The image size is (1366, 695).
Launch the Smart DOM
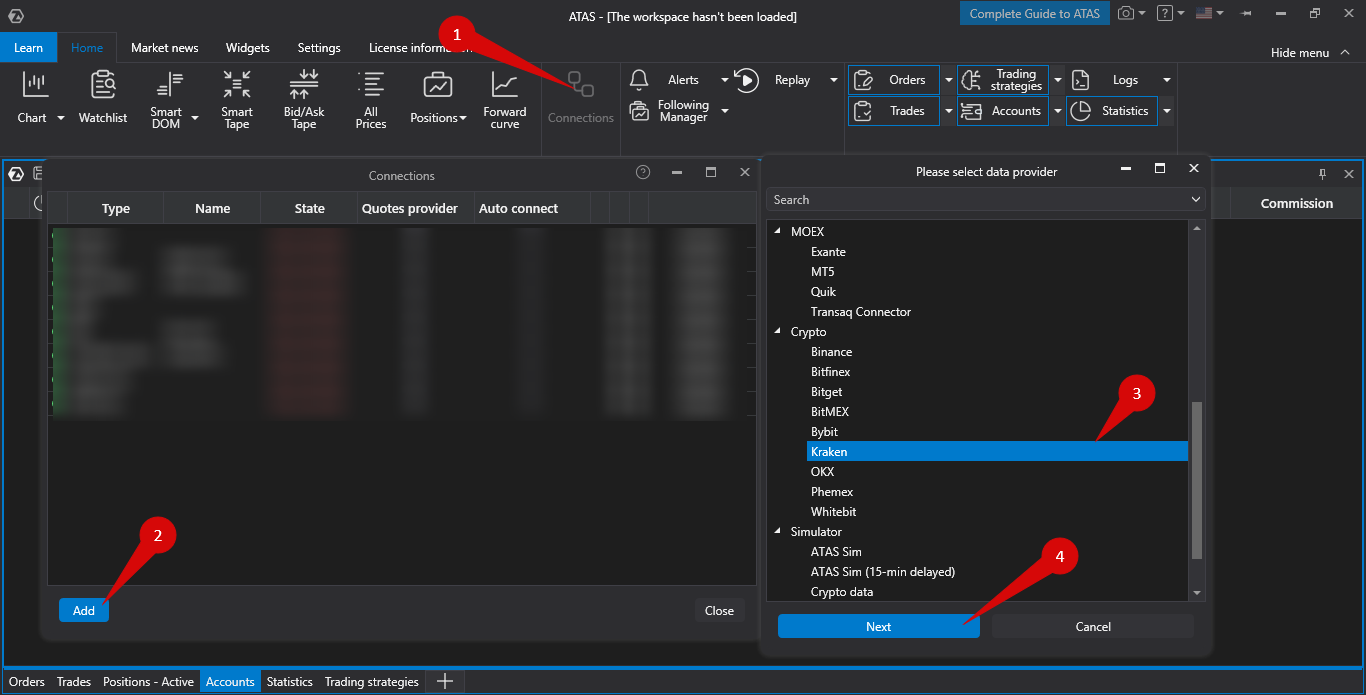coord(166,98)
